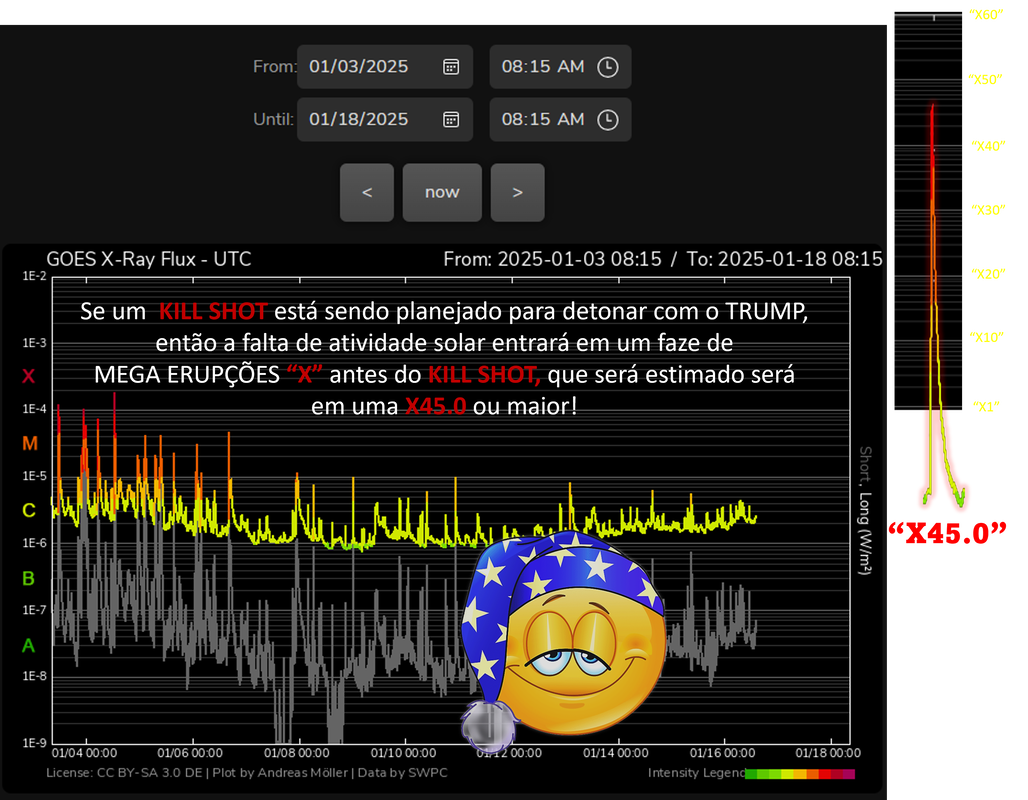Click the '1E-6' y-axis tick label
Viewport: 1028px width, 800px height.
click(x=35, y=543)
